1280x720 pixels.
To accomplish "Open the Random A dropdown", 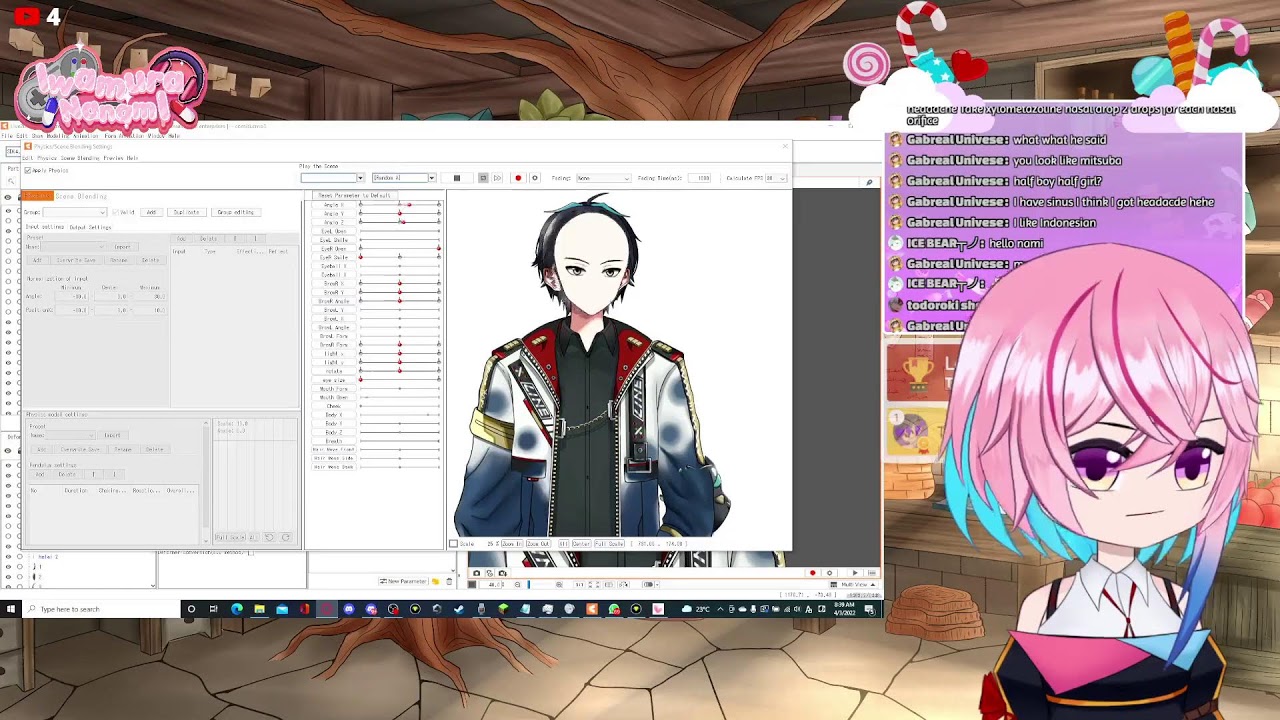I will pos(404,178).
